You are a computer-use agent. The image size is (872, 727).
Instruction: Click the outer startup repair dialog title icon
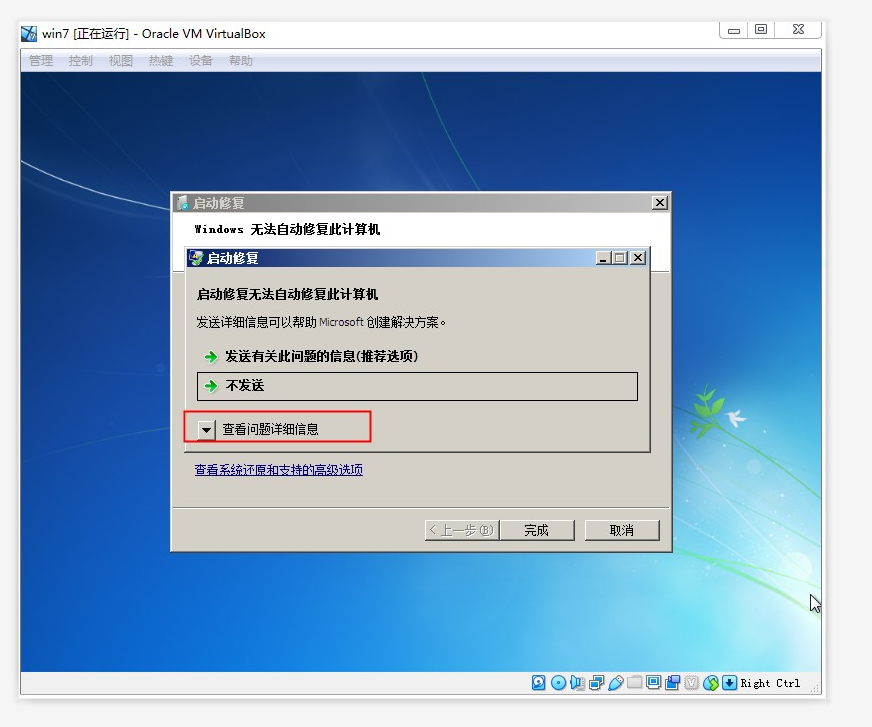[x=182, y=203]
